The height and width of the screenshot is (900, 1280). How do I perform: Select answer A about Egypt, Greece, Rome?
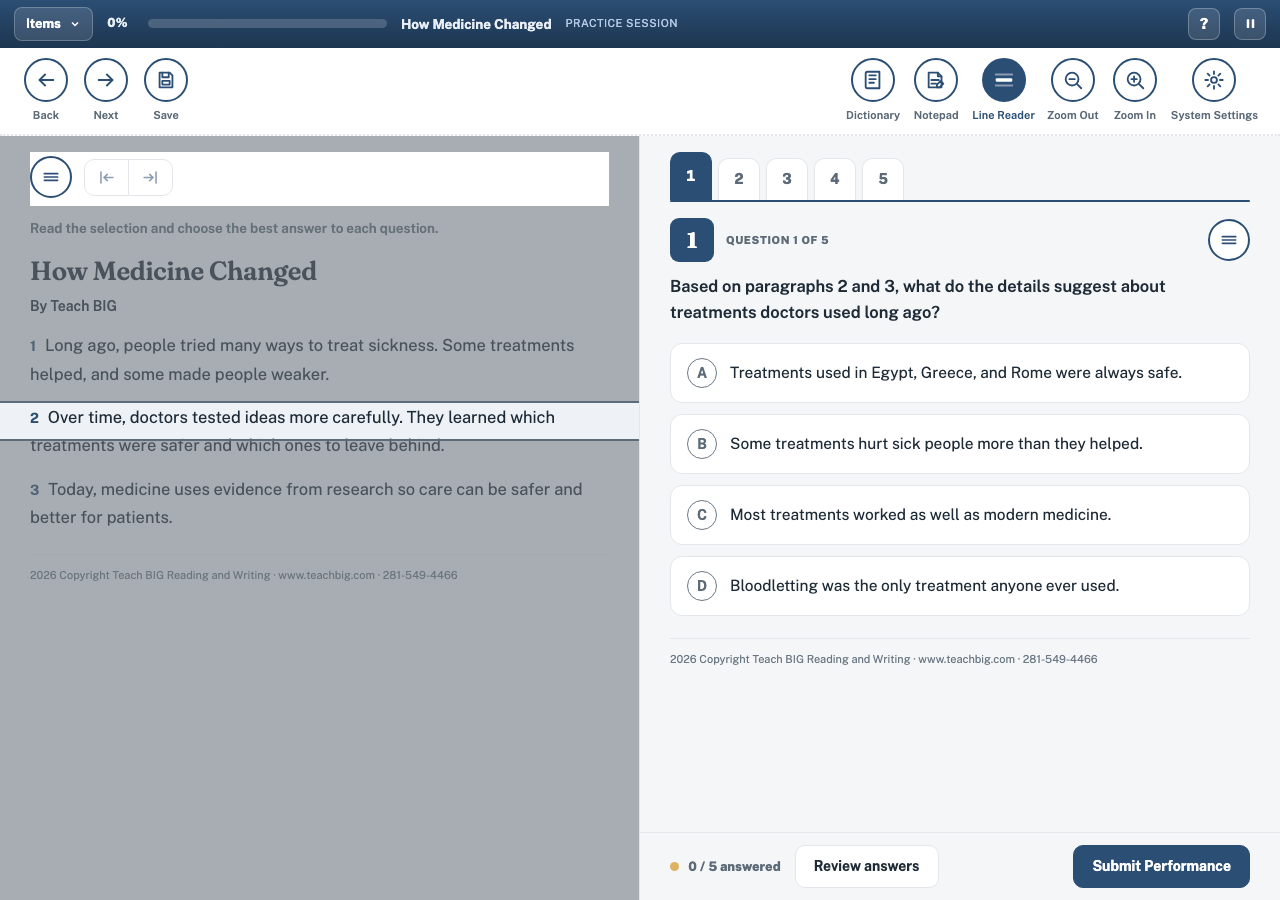pyautogui.click(x=960, y=373)
